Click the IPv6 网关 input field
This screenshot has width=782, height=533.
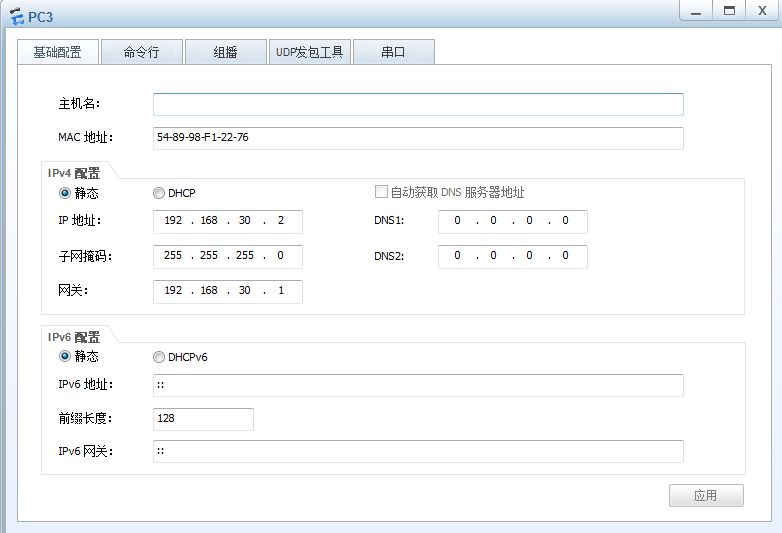tap(418, 451)
